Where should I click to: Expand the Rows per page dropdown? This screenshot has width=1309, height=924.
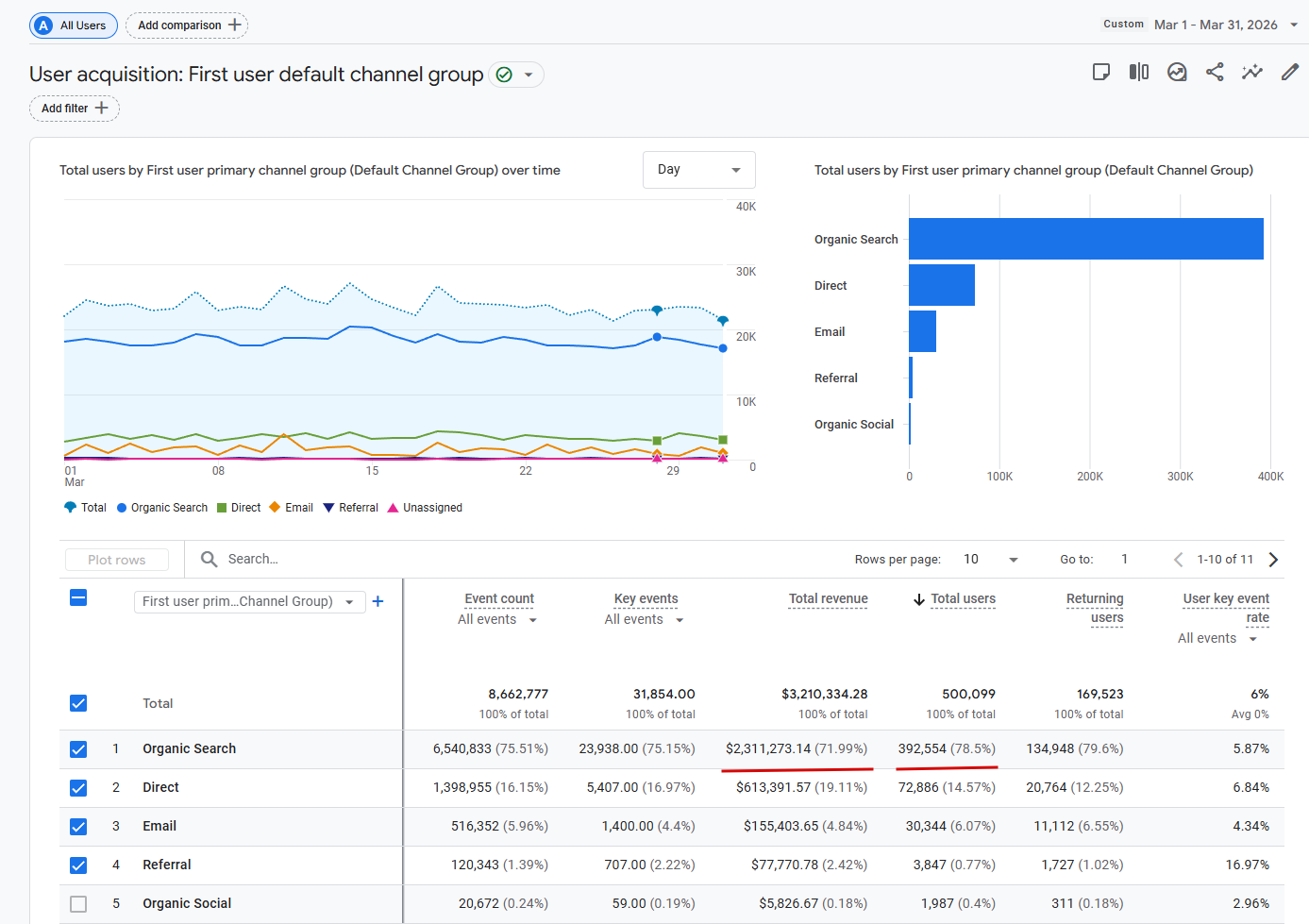[x=990, y=560]
